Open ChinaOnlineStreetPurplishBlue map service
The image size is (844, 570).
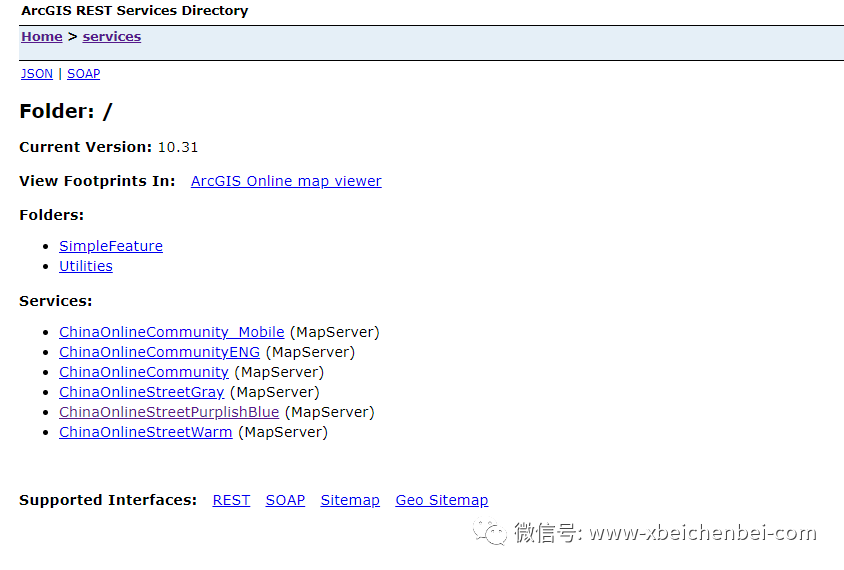pos(169,412)
